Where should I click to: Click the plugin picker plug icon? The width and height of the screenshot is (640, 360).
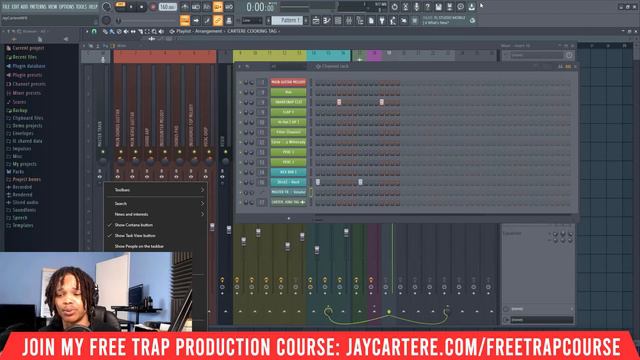[x=382, y=20]
